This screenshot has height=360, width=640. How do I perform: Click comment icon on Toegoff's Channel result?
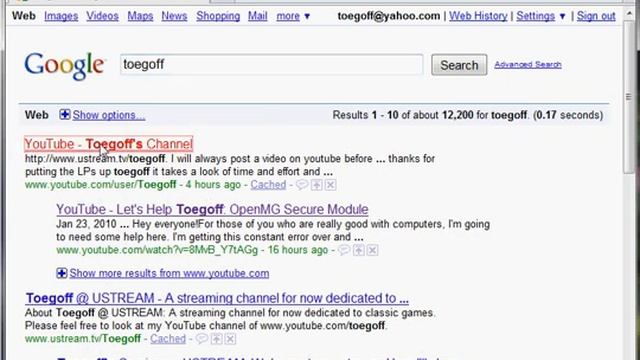302,185
